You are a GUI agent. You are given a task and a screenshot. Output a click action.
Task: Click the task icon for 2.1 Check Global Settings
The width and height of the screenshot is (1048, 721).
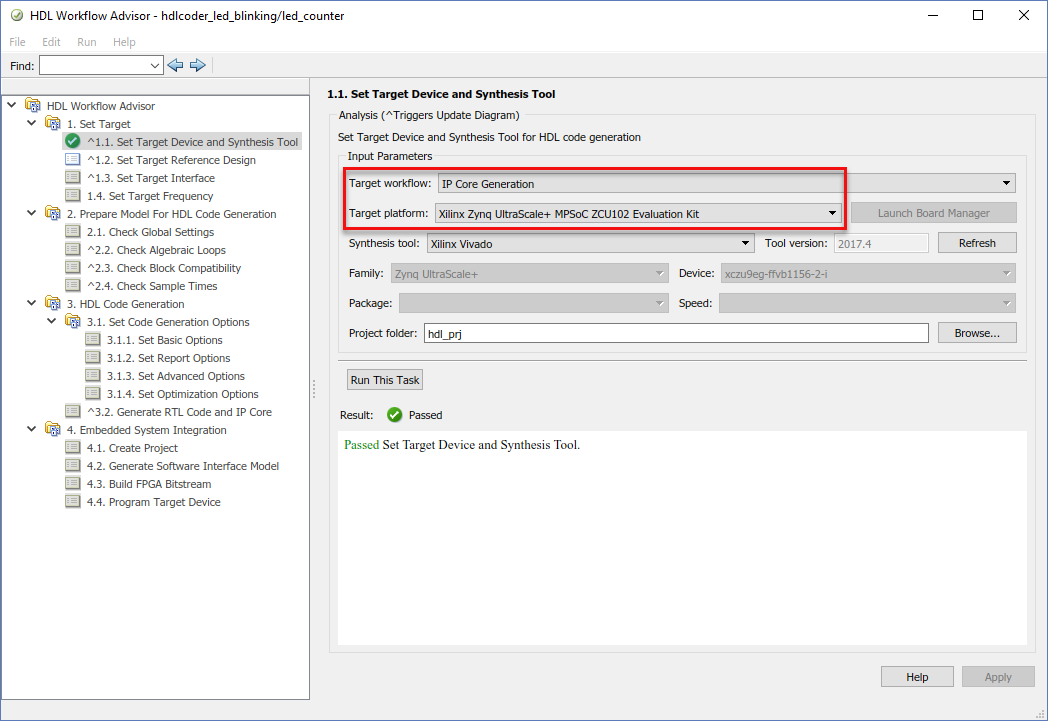[x=73, y=232]
